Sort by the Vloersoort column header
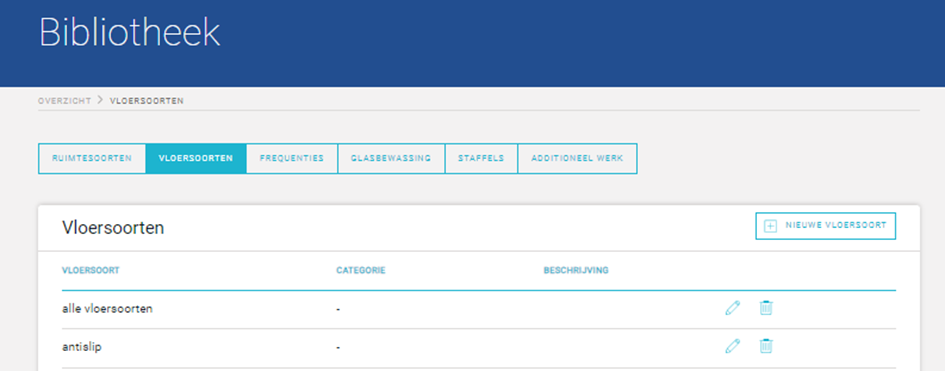This screenshot has width=945, height=371. coord(90,270)
